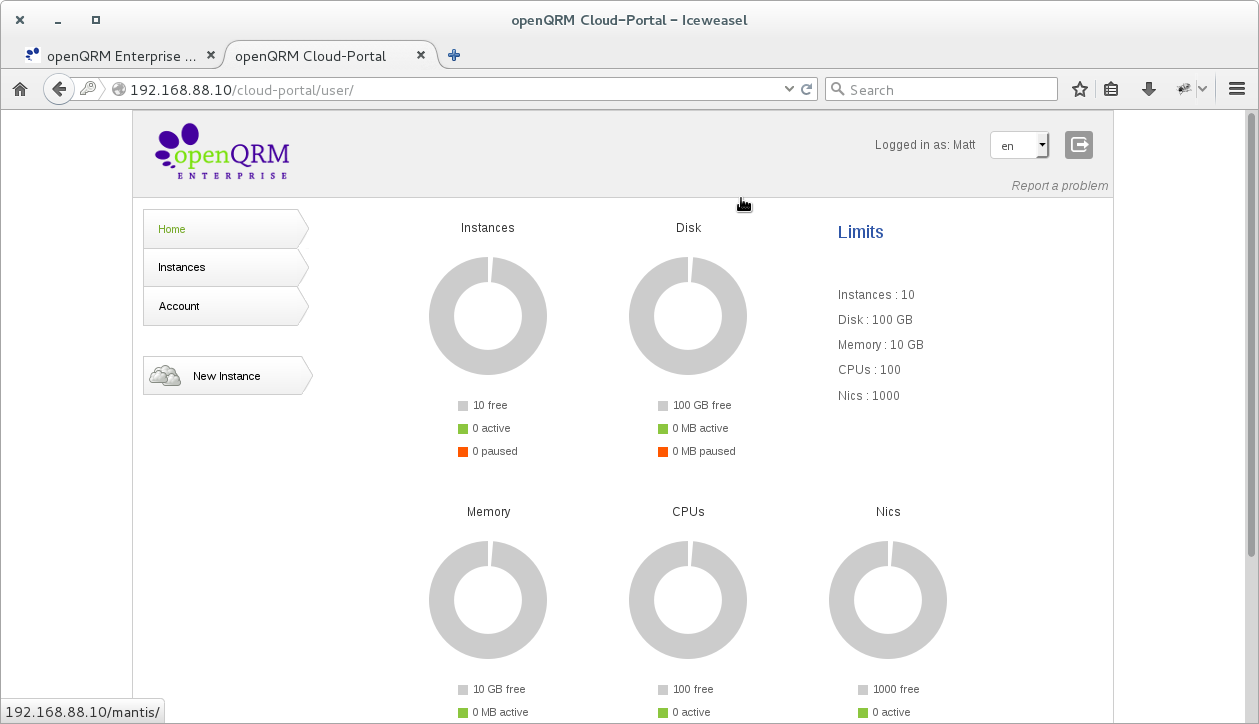Click the 'Instances : 10' limit text
Viewport: 1259px width, 724px height.
(x=876, y=295)
